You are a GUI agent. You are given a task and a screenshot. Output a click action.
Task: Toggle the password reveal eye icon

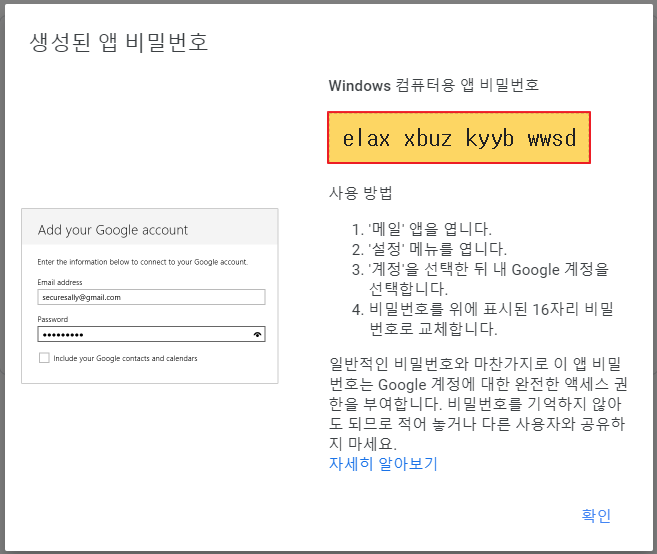point(257,334)
